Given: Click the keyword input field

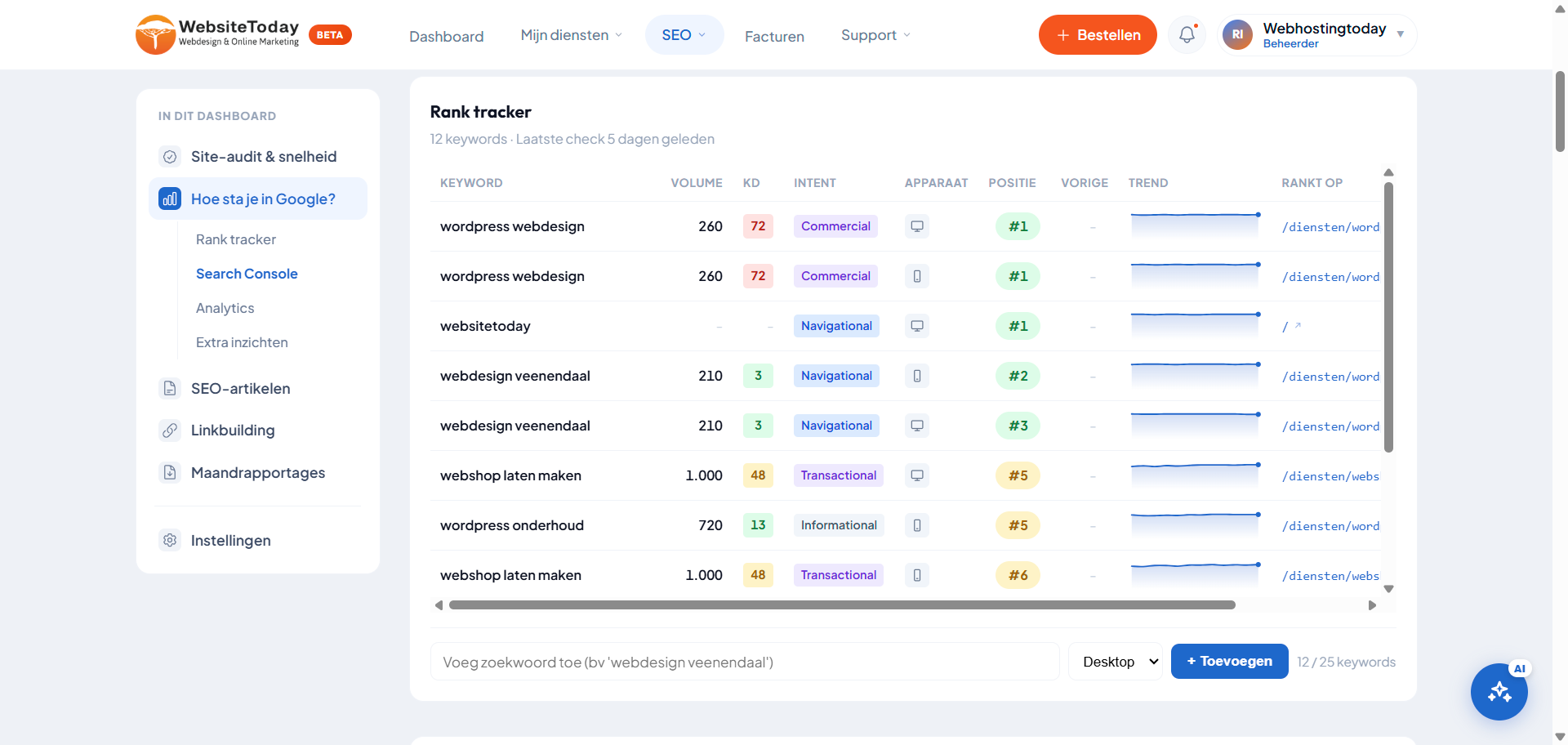Looking at the screenshot, I should pos(745,662).
